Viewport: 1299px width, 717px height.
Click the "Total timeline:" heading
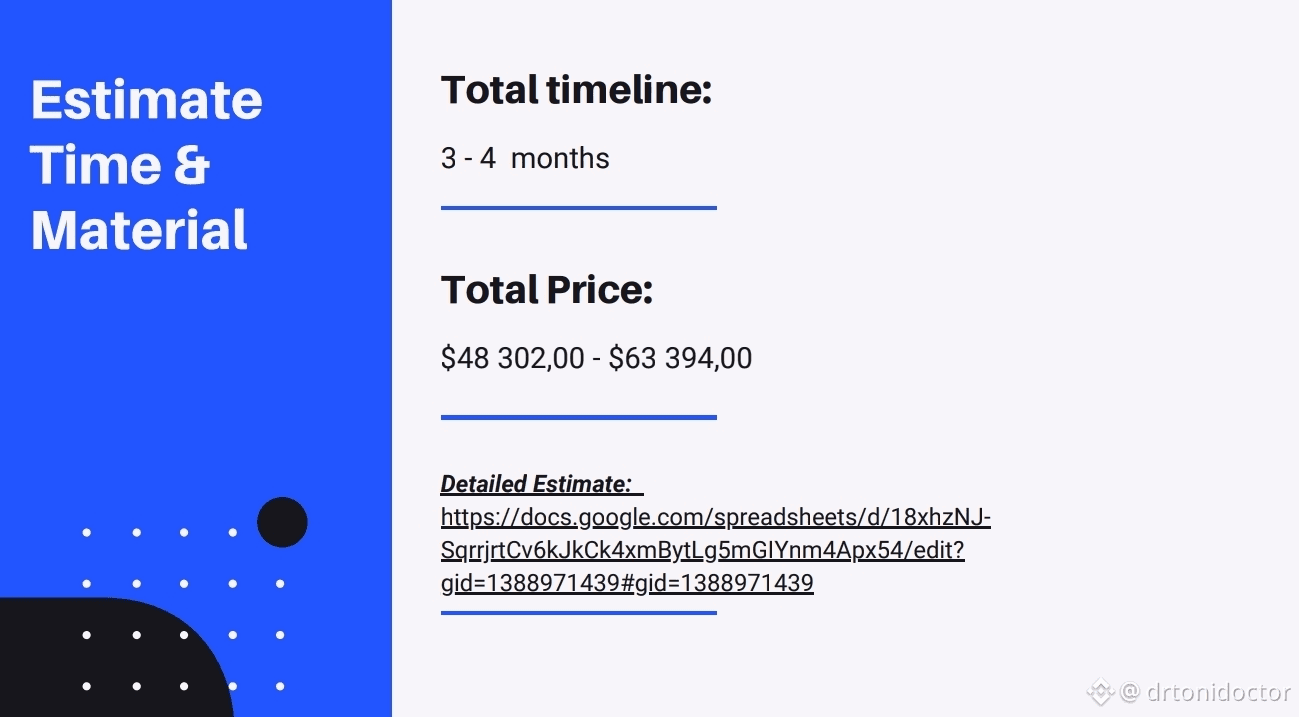click(x=576, y=90)
